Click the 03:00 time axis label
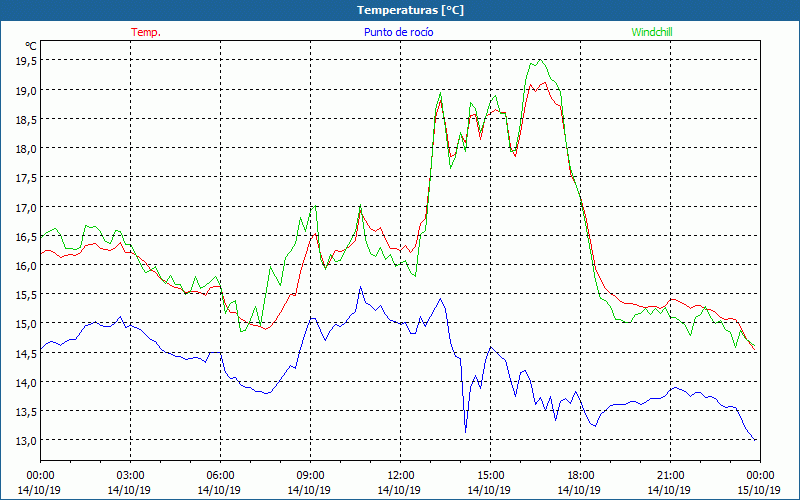 click(130, 476)
